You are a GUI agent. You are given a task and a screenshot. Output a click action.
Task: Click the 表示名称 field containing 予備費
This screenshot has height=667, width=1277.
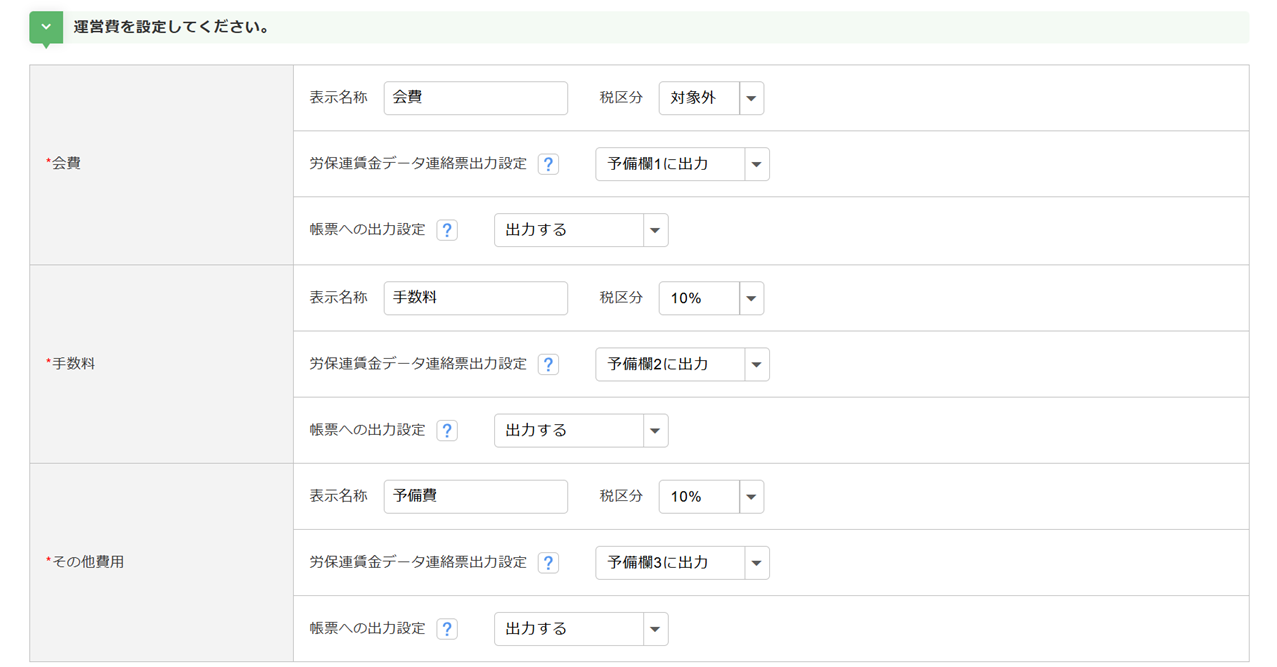(x=475, y=497)
